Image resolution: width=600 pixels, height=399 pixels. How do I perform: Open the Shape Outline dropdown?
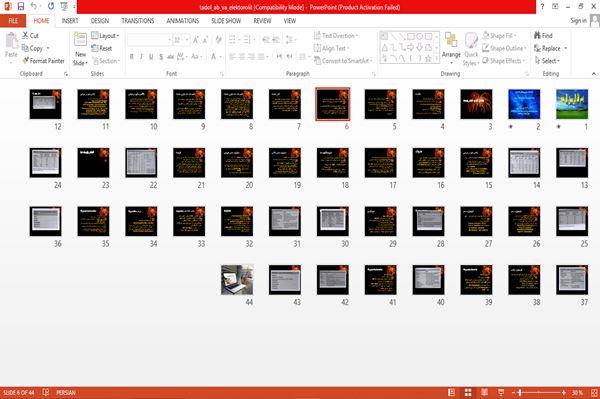click(504, 48)
